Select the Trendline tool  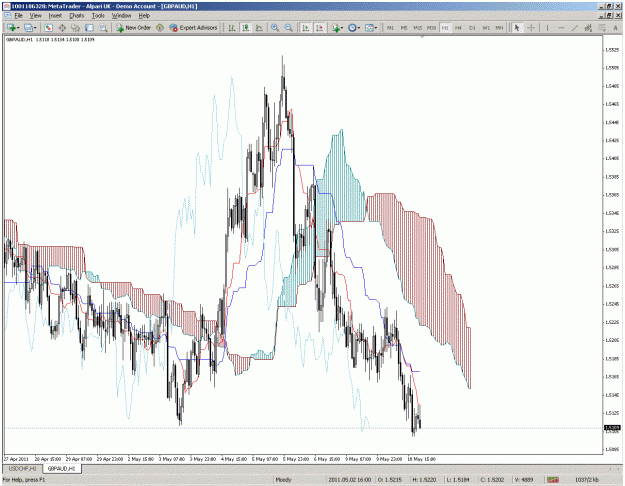tap(575, 28)
